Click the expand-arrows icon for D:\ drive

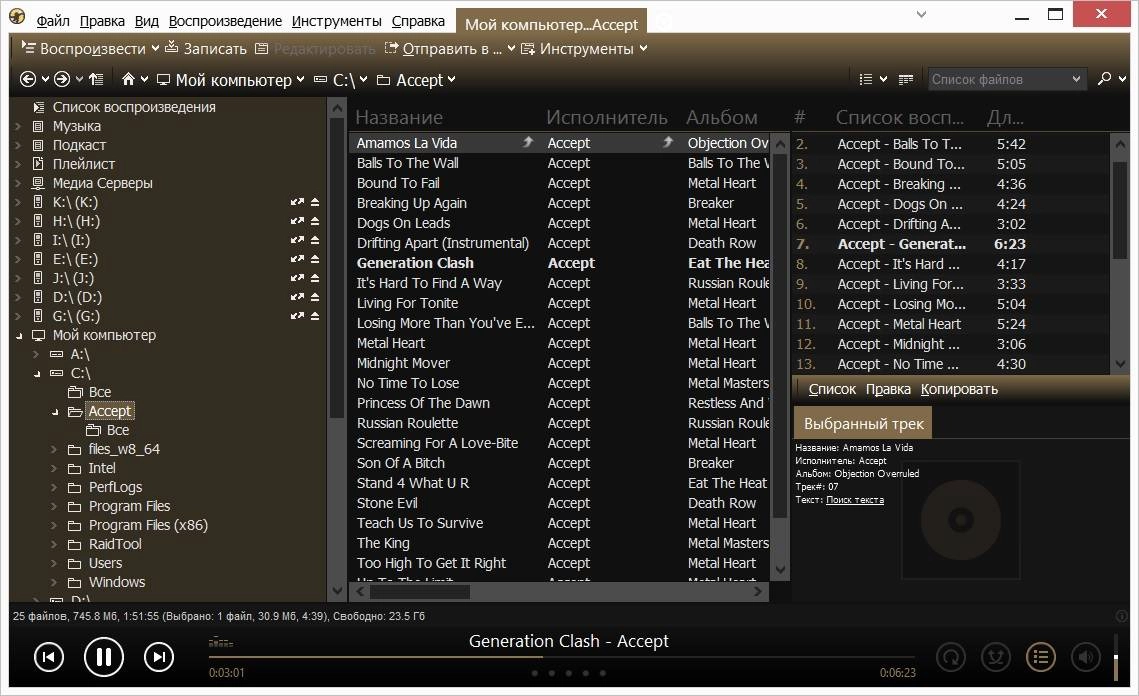point(297,296)
